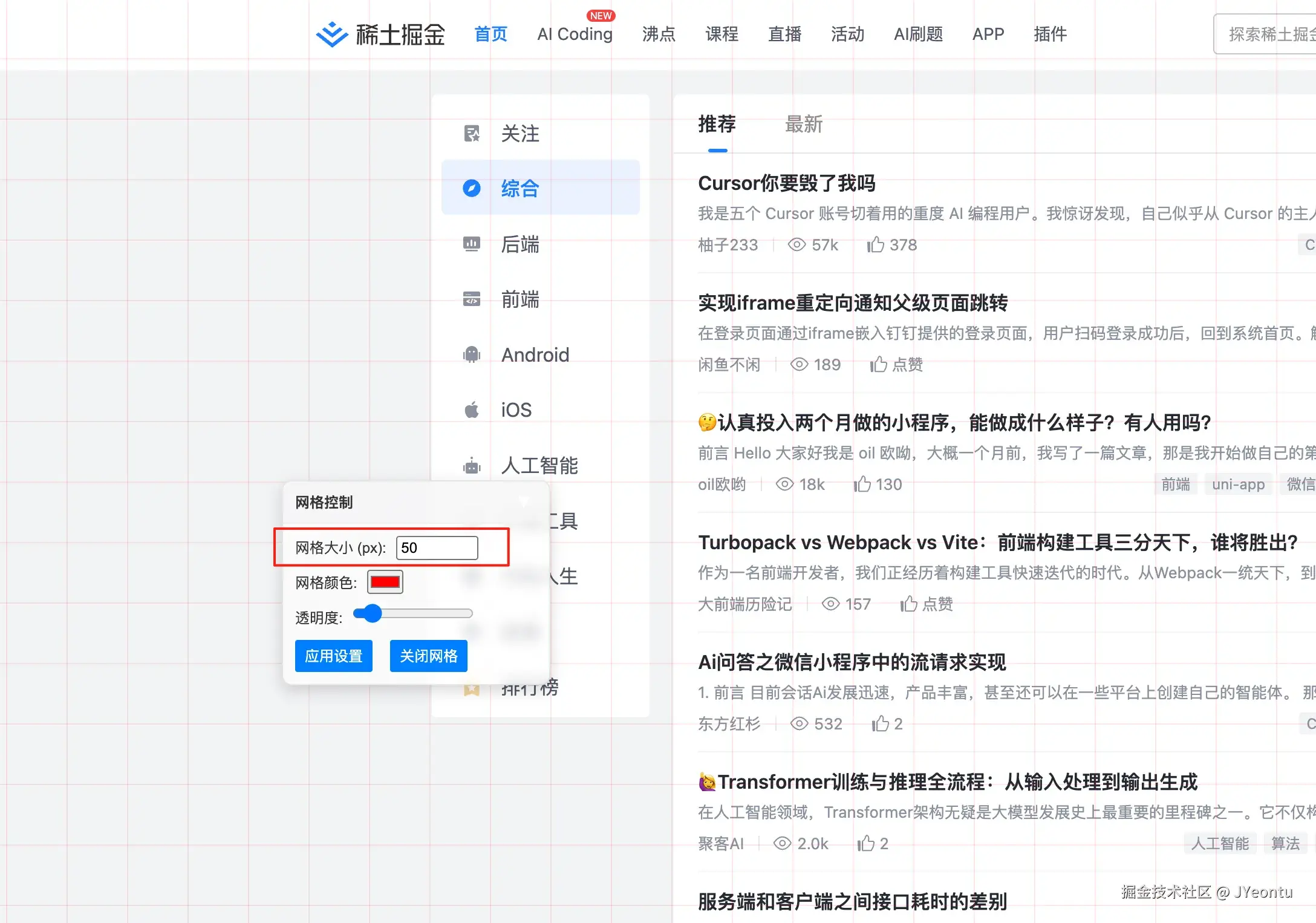The image size is (1316, 923).
Task: Open the 网格颜色 red color swatch
Action: (385, 582)
